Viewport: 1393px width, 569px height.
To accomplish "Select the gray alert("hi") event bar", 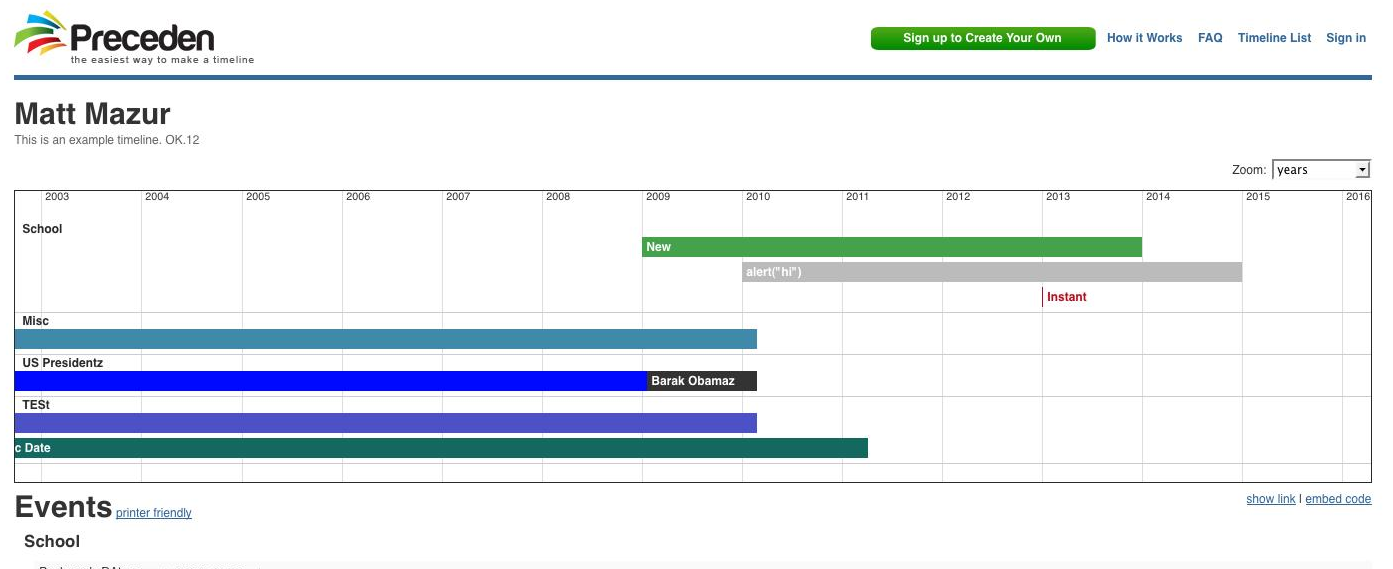I will pos(991,272).
